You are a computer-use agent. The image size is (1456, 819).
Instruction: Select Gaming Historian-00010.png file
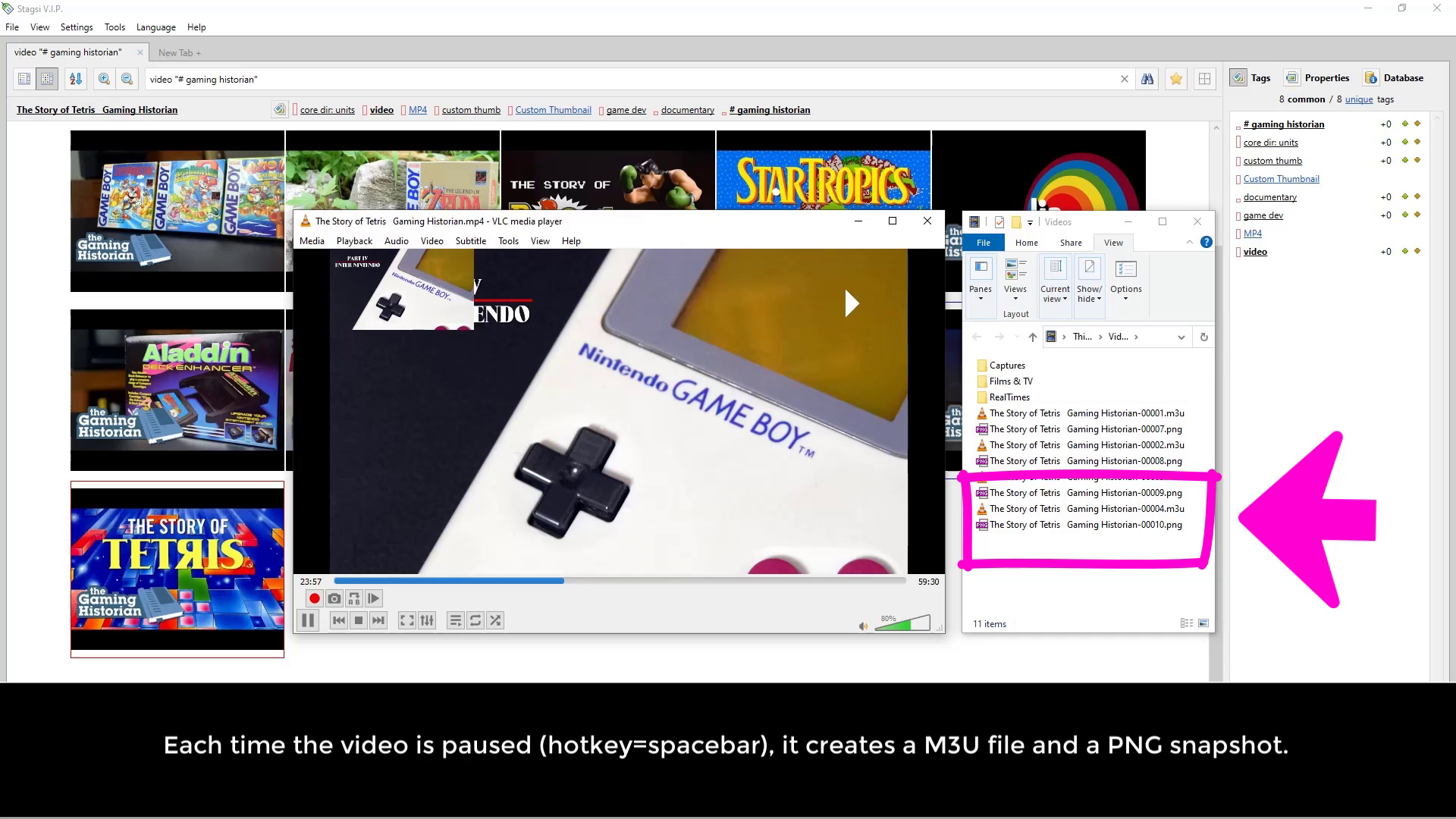1079,525
